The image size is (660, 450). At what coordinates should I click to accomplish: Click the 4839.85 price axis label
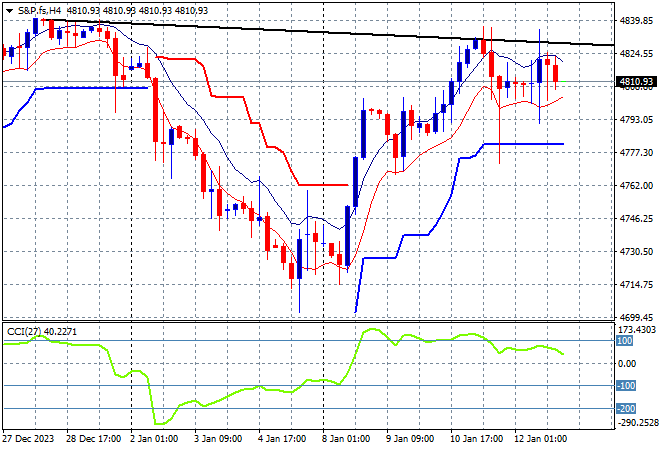point(635,20)
